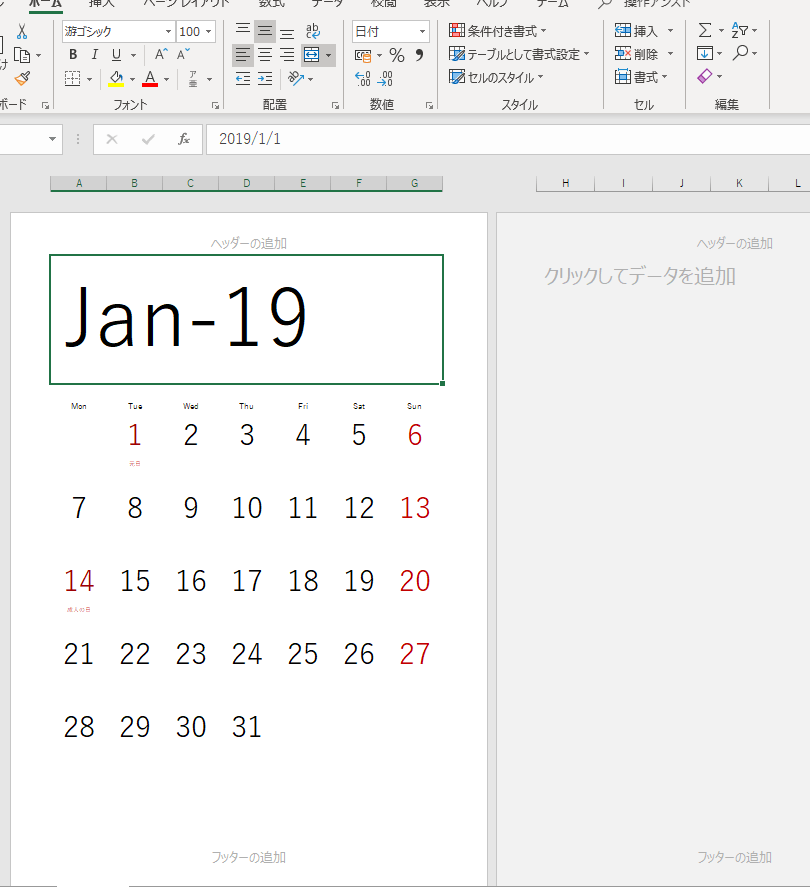Toggle Italic formatting

pyautogui.click(x=94, y=55)
